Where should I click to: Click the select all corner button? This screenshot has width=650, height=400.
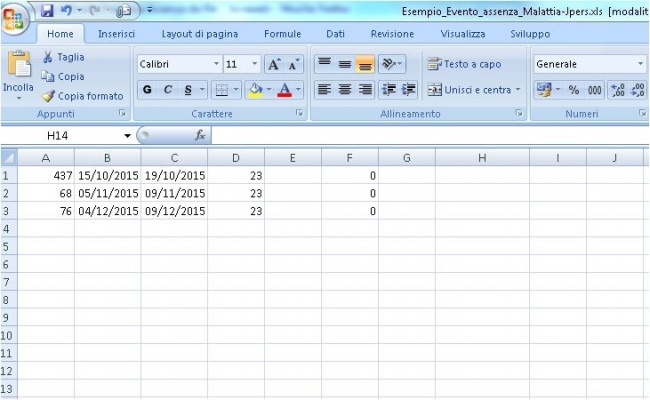9,158
